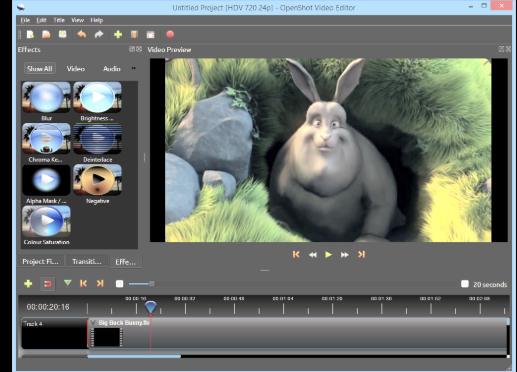Toggle the timeline snapping magnet
Viewport: 517px width, 372px height.
(x=48, y=284)
